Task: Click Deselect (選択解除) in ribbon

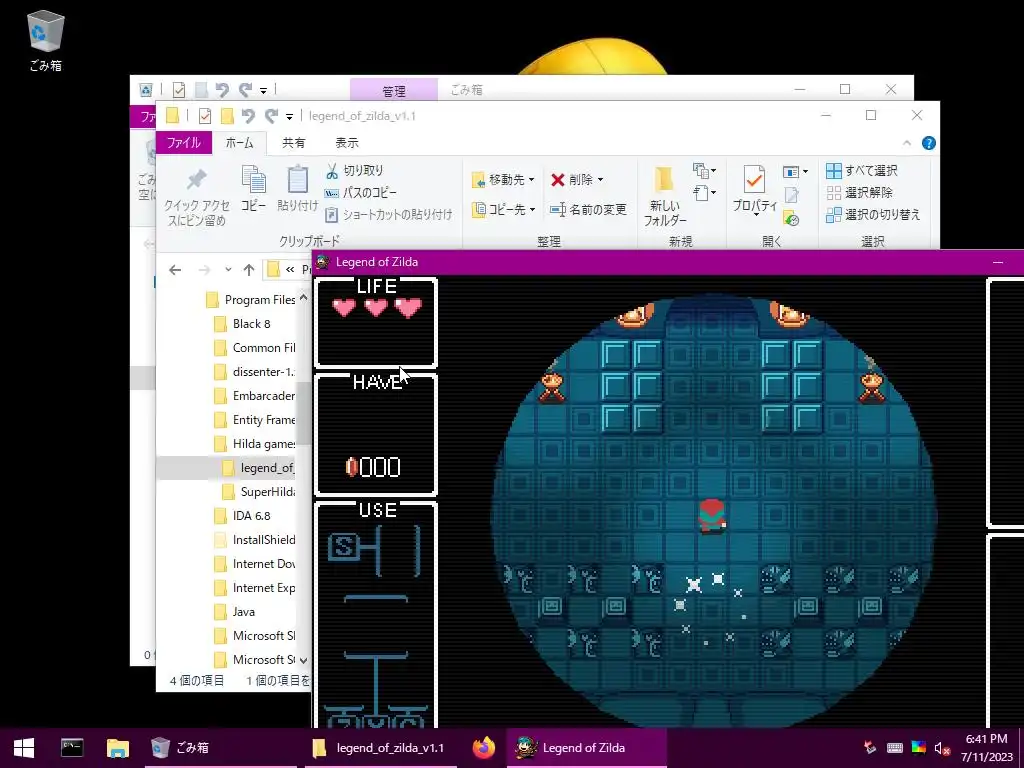Action: (x=859, y=193)
